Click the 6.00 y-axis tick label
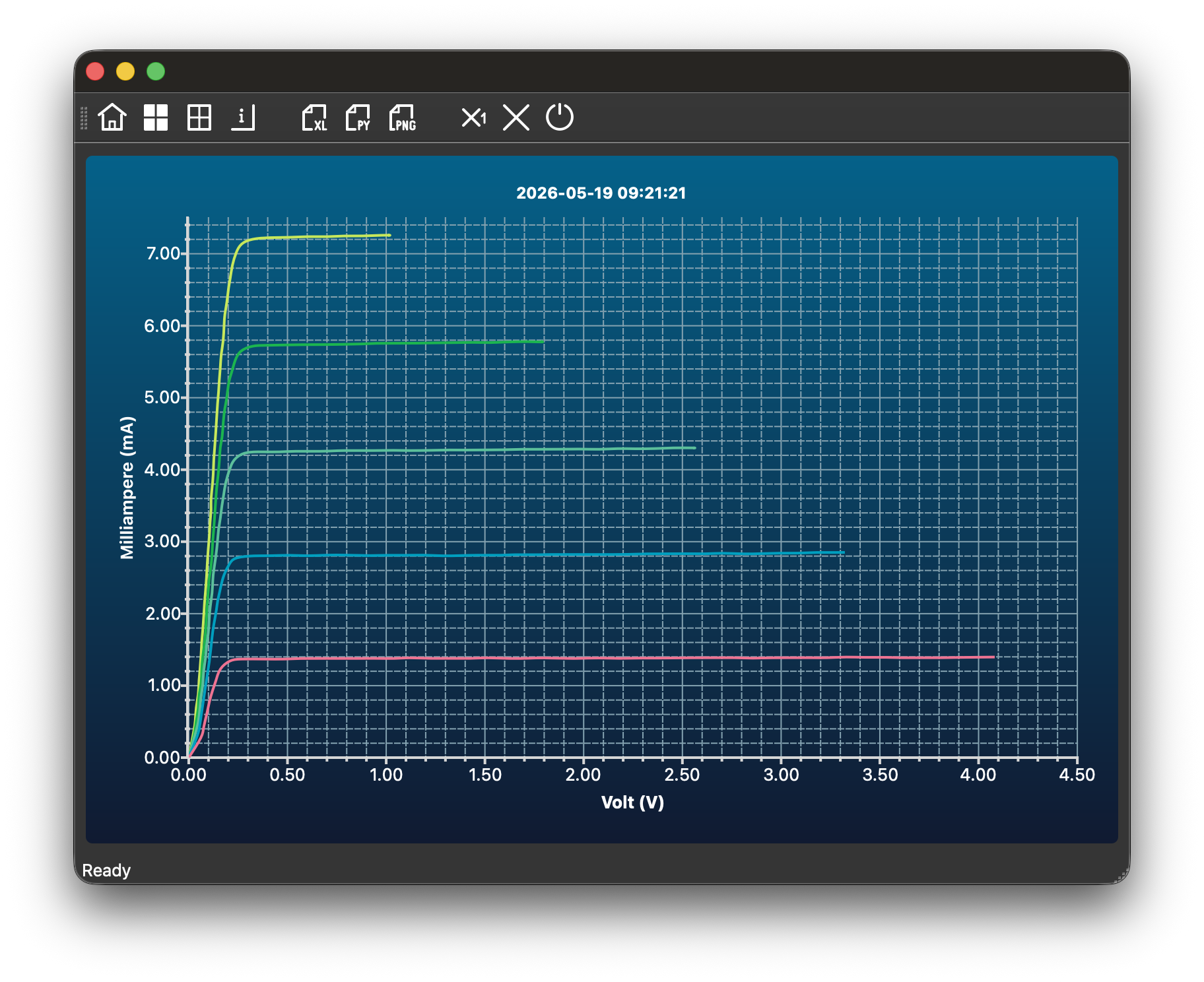1204x982 pixels. point(162,326)
